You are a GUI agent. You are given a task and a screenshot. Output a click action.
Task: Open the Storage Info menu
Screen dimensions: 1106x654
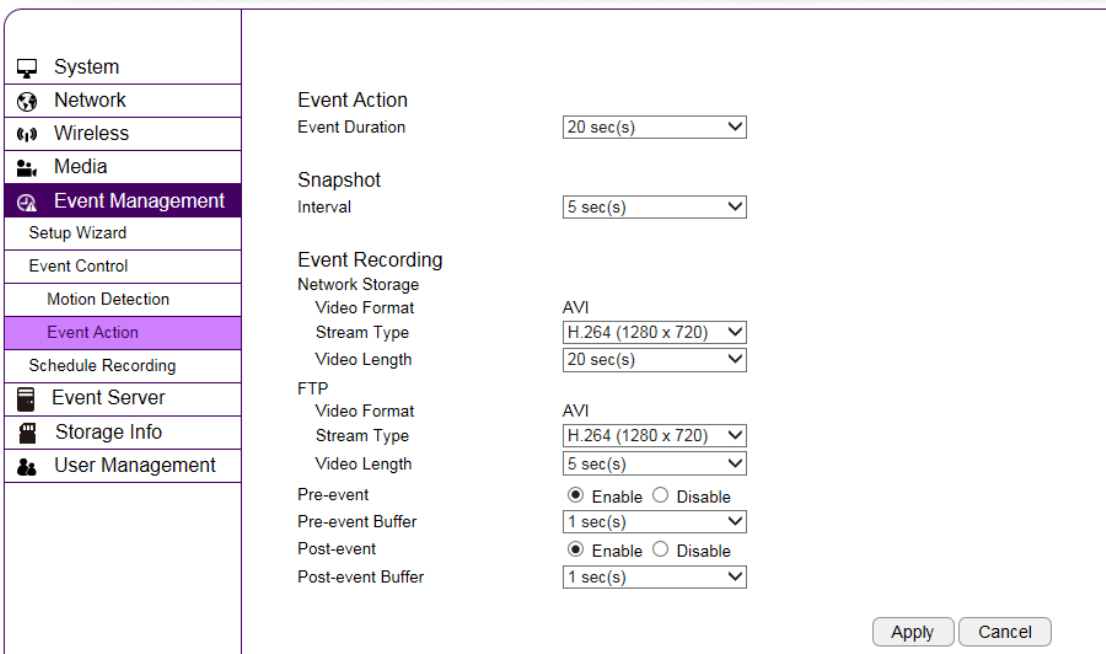123,432
